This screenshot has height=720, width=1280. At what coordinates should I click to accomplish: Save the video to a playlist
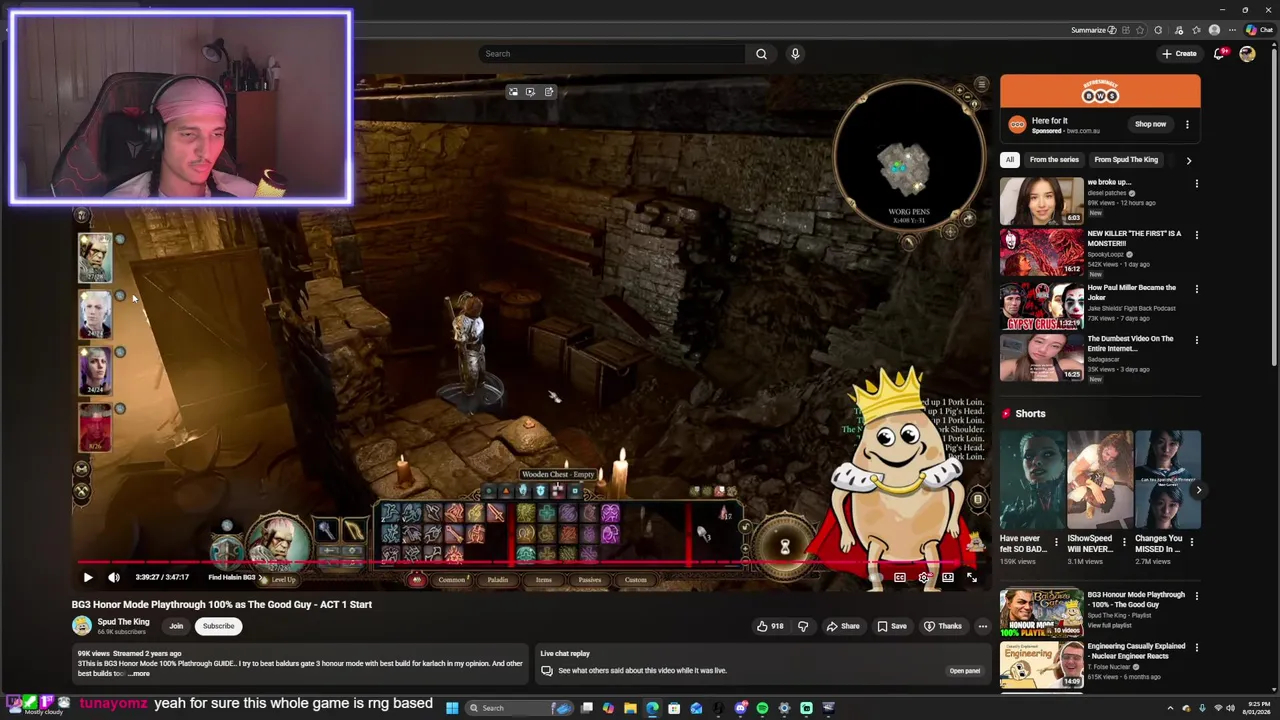[x=891, y=626]
